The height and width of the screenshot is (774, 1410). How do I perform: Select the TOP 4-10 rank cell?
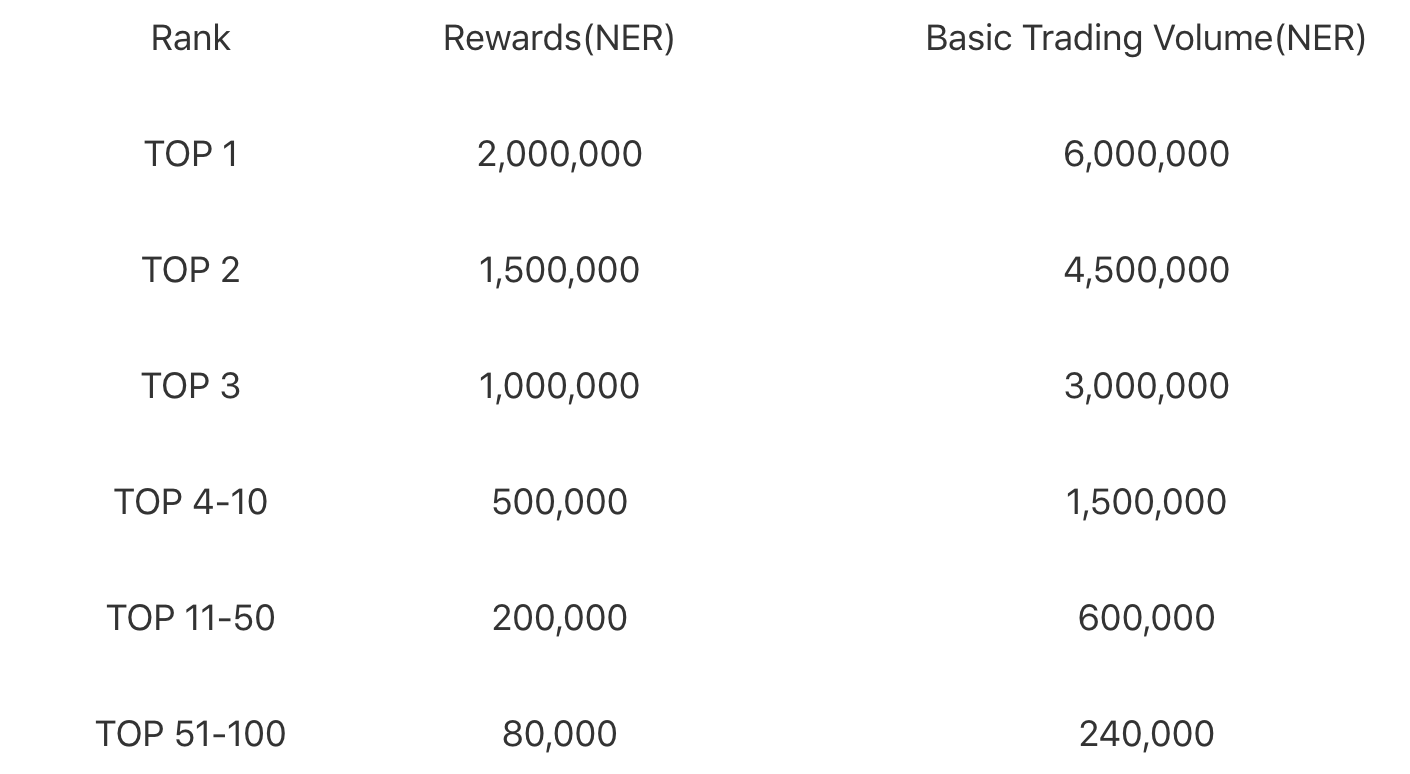[x=191, y=502]
